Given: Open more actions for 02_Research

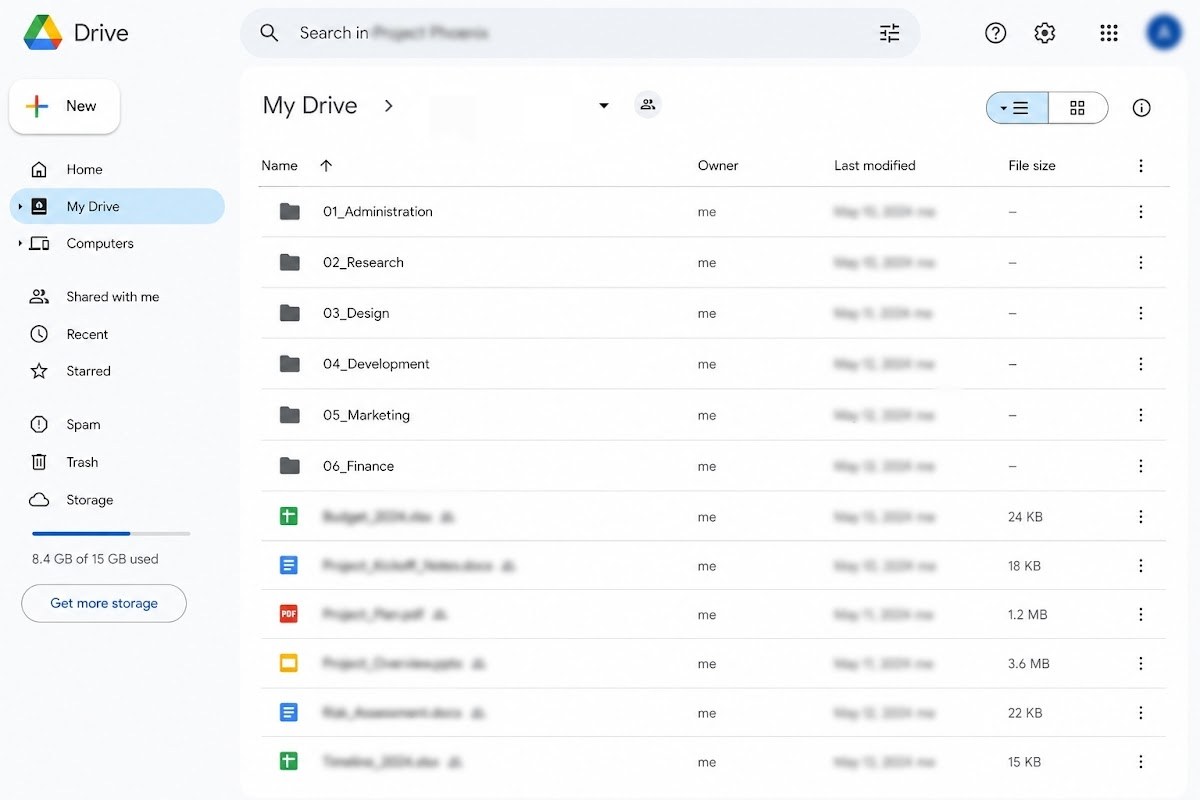Looking at the screenshot, I should tap(1141, 263).
